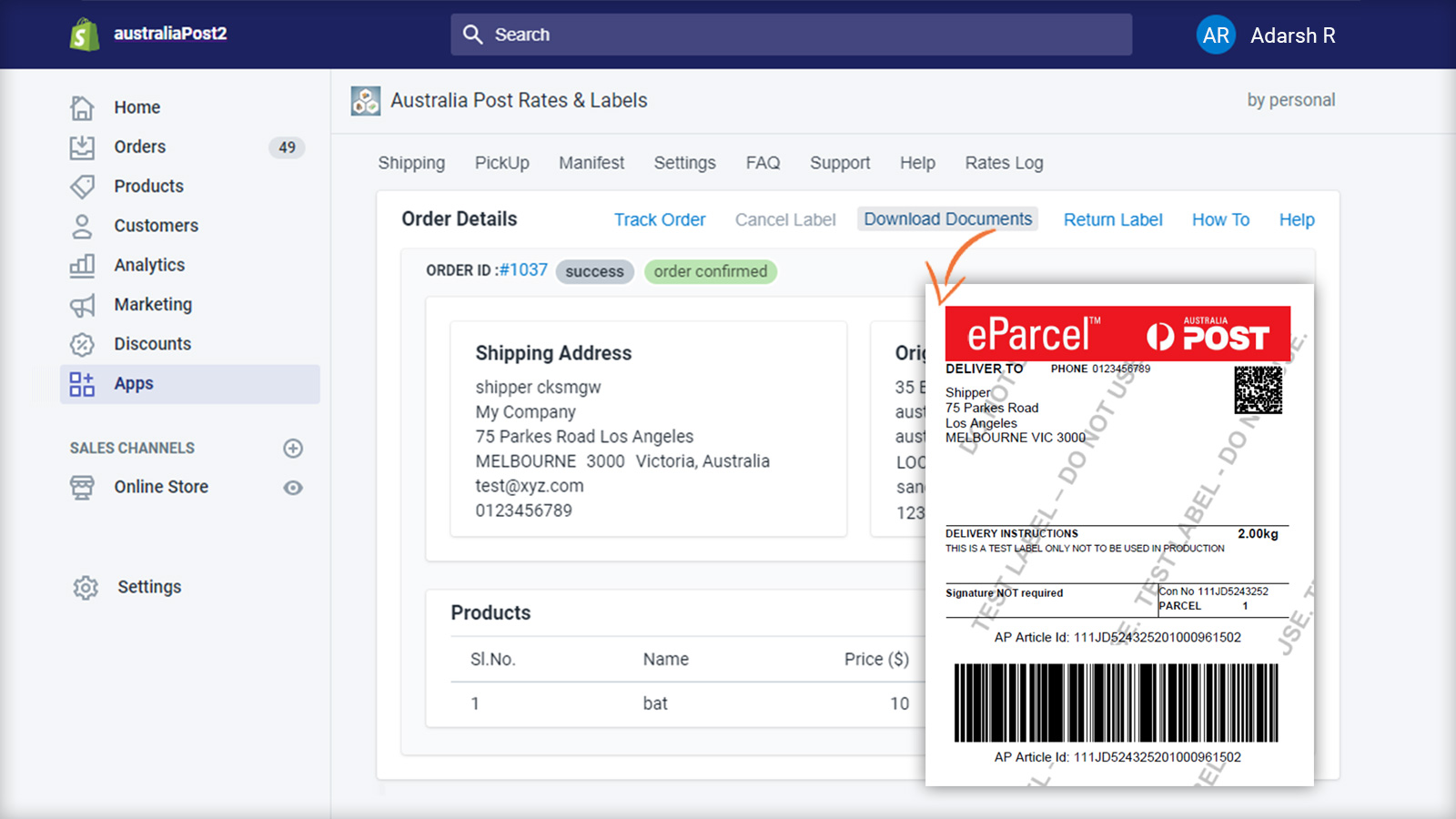1456x819 pixels.
Task: Add a sales channel plus icon
Action: pos(293,448)
